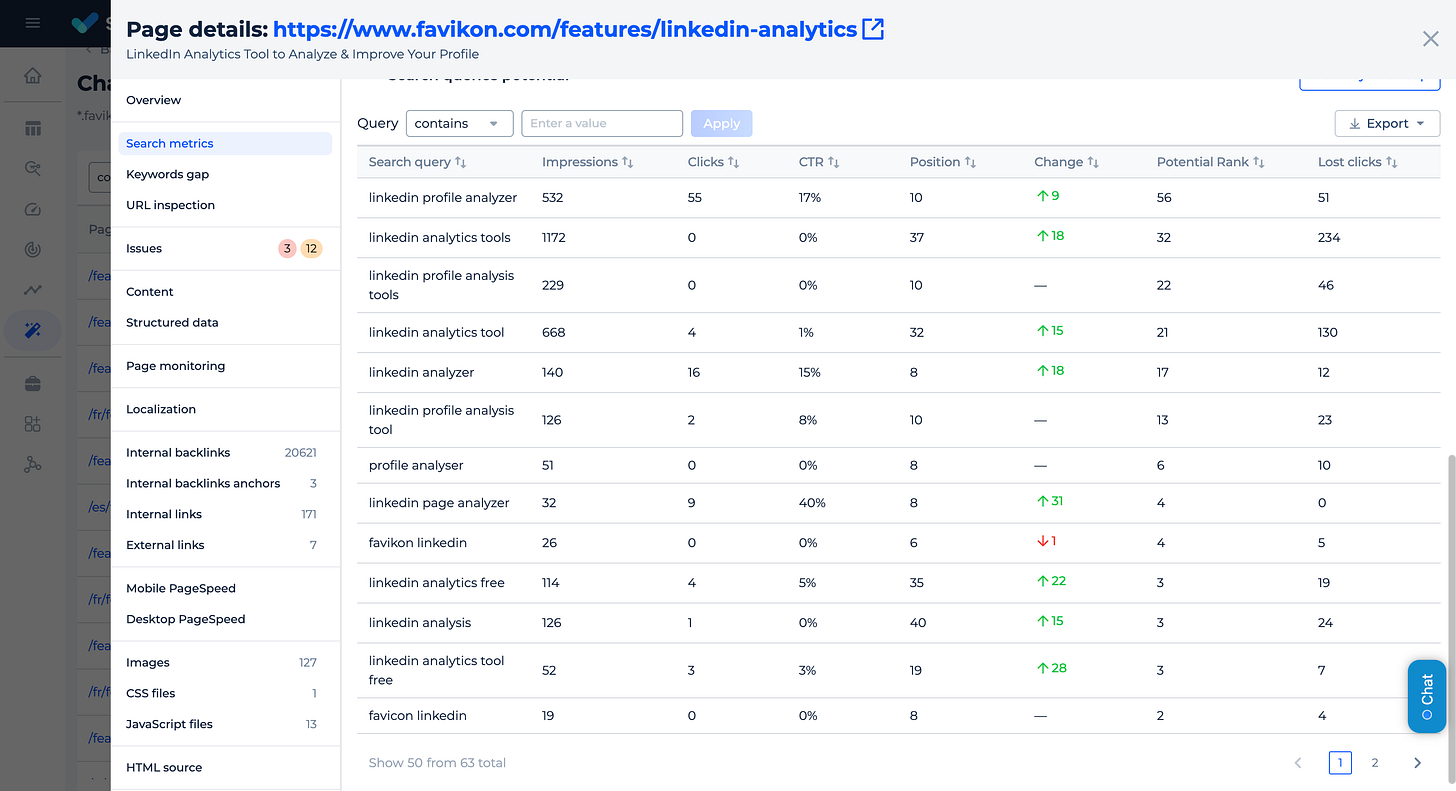The width and height of the screenshot is (1456, 791).
Task: Select the magic wand icon in sidebar
Action: tap(33, 330)
